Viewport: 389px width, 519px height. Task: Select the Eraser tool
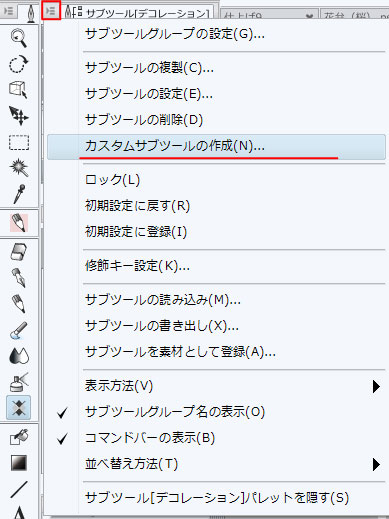click(x=19, y=251)
